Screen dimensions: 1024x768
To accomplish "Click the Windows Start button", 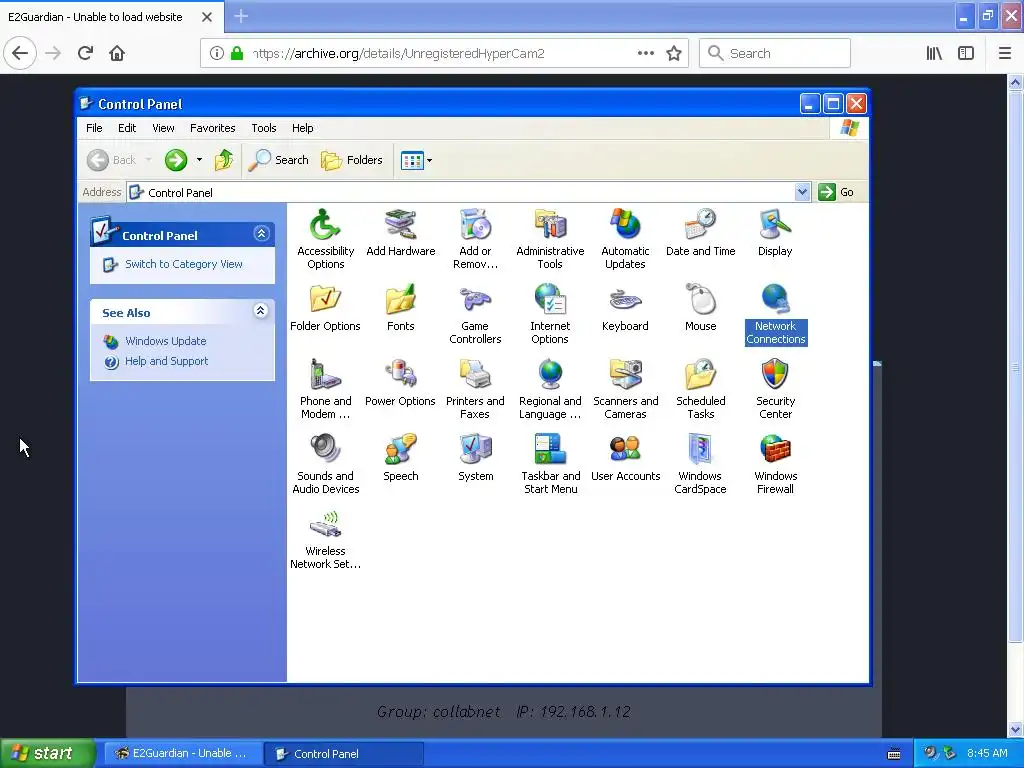I will point(46,753).
